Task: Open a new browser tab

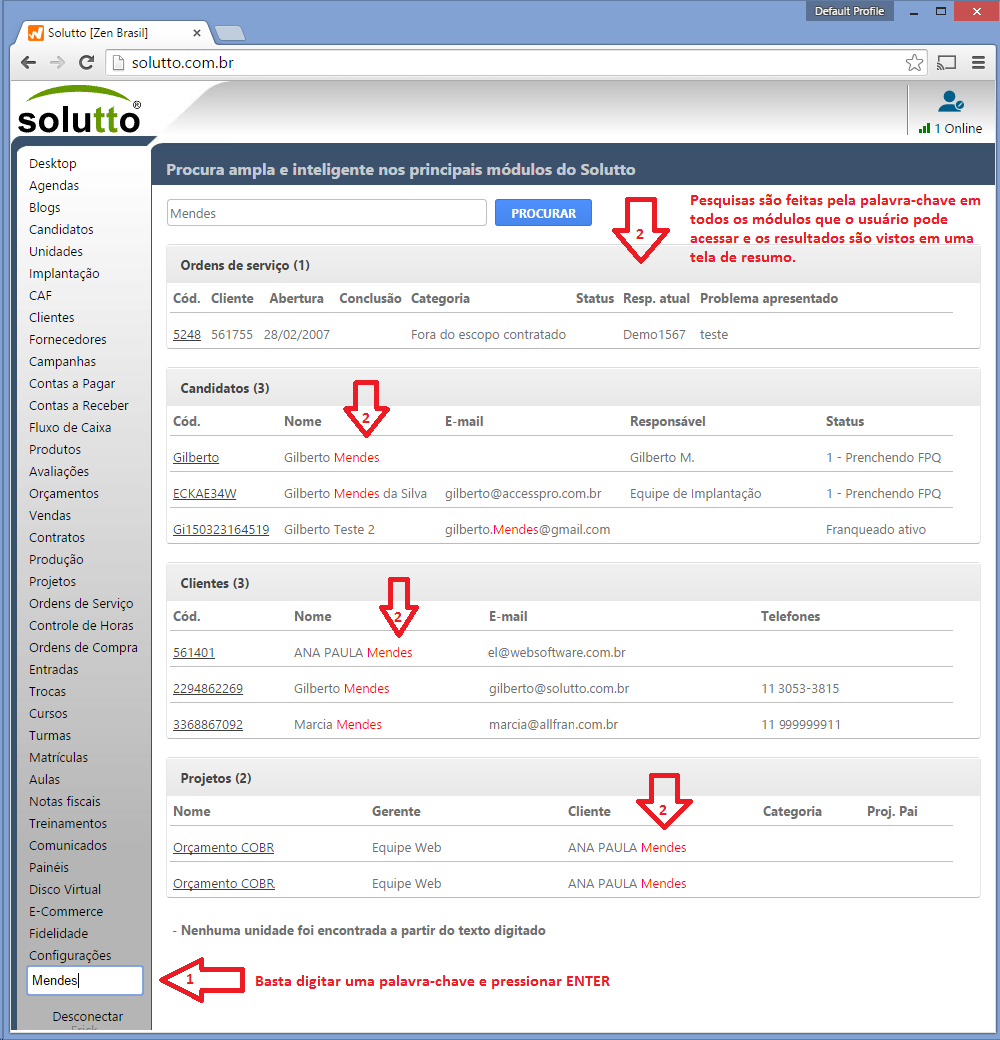Action: point(230,32)
